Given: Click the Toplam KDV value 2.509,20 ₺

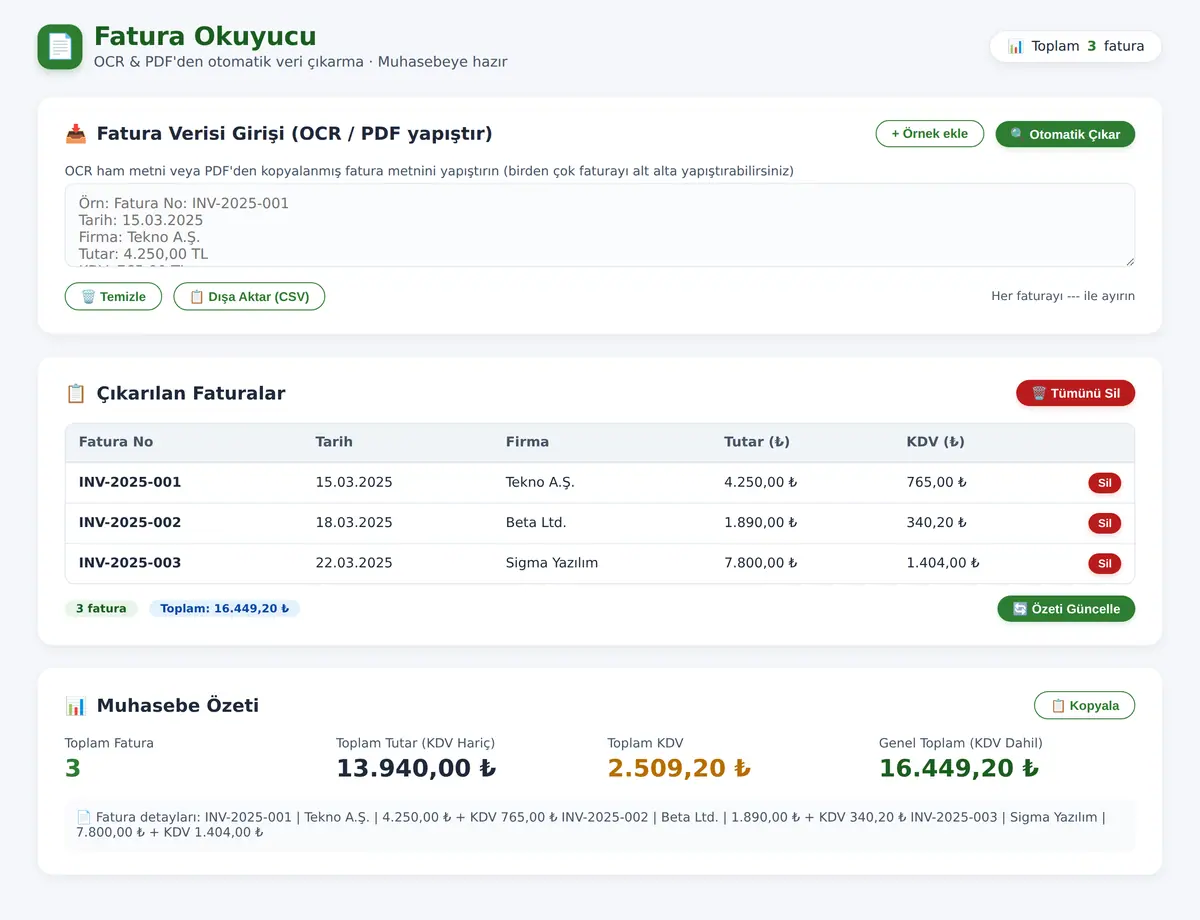Looking at the screenshot, I should point(679,768).
